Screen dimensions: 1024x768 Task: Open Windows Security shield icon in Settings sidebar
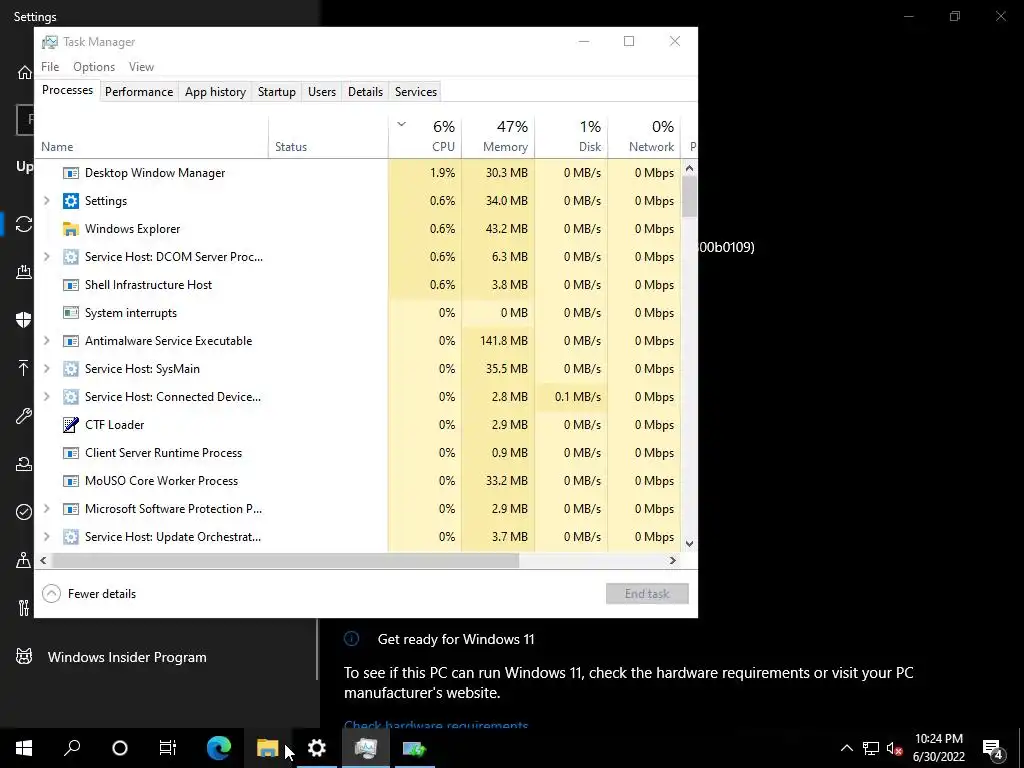point(24,319)
